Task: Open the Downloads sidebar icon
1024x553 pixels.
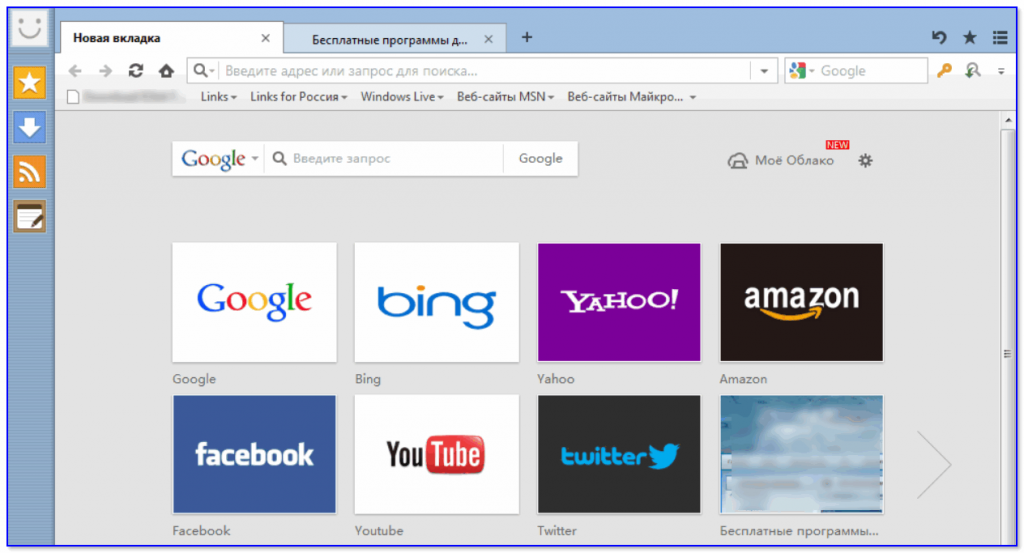Action: (x=30, y=127)
